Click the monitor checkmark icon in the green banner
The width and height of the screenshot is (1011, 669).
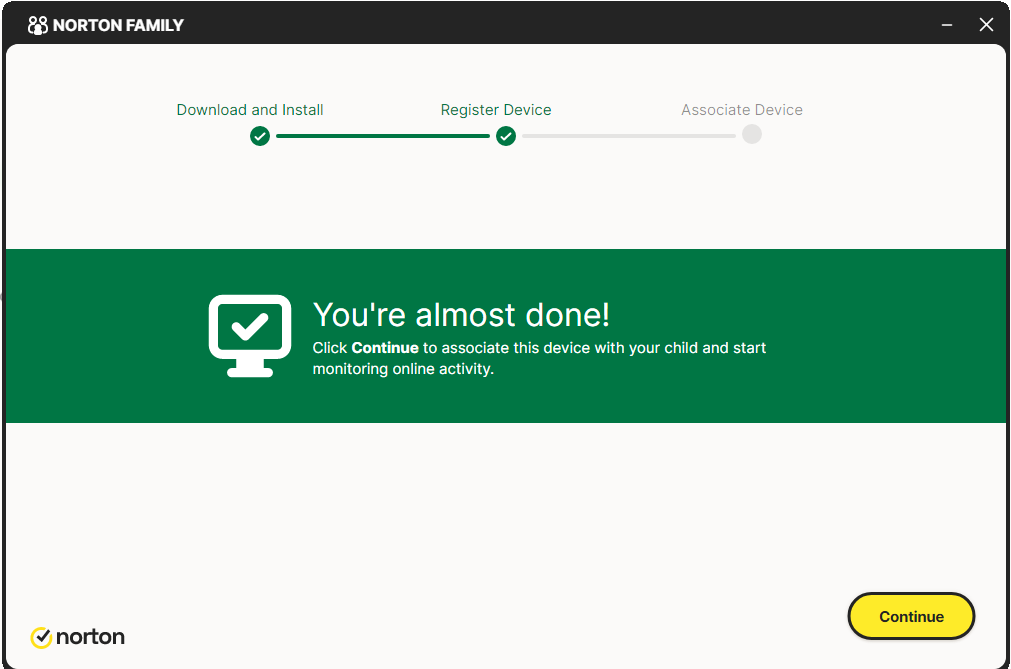point(250,336)
